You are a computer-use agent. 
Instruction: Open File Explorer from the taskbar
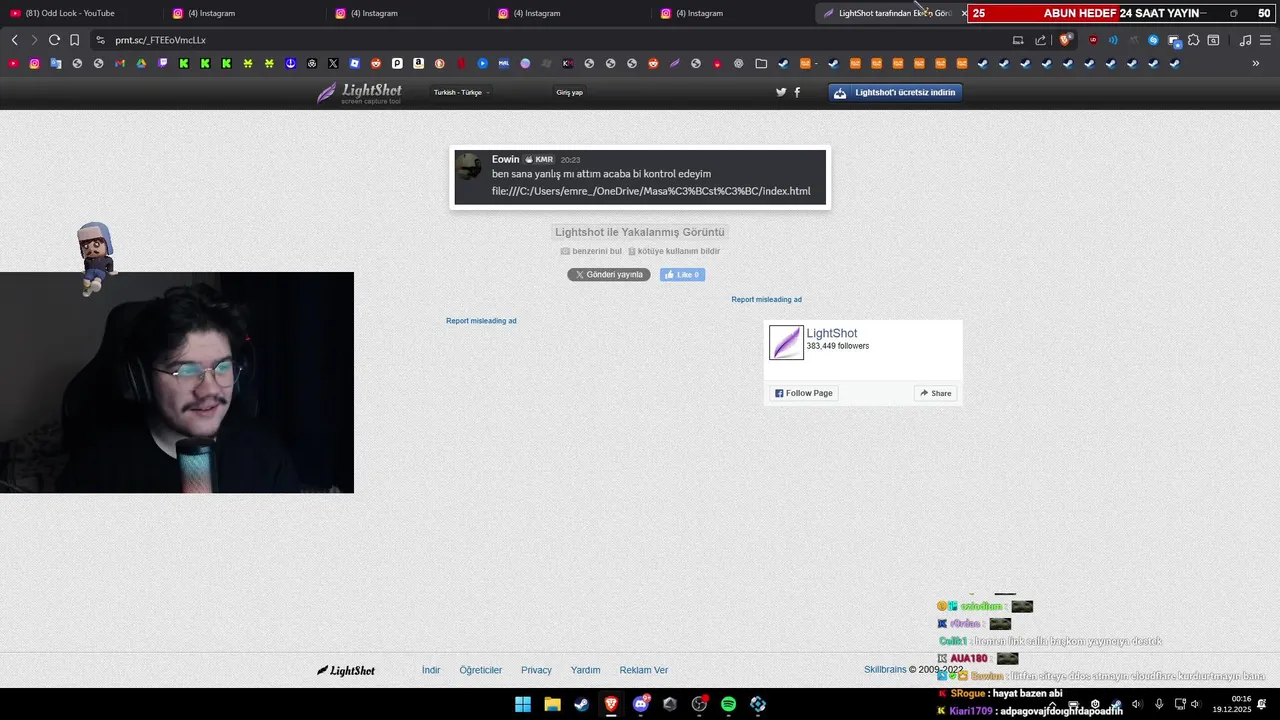tap(552, 704)
